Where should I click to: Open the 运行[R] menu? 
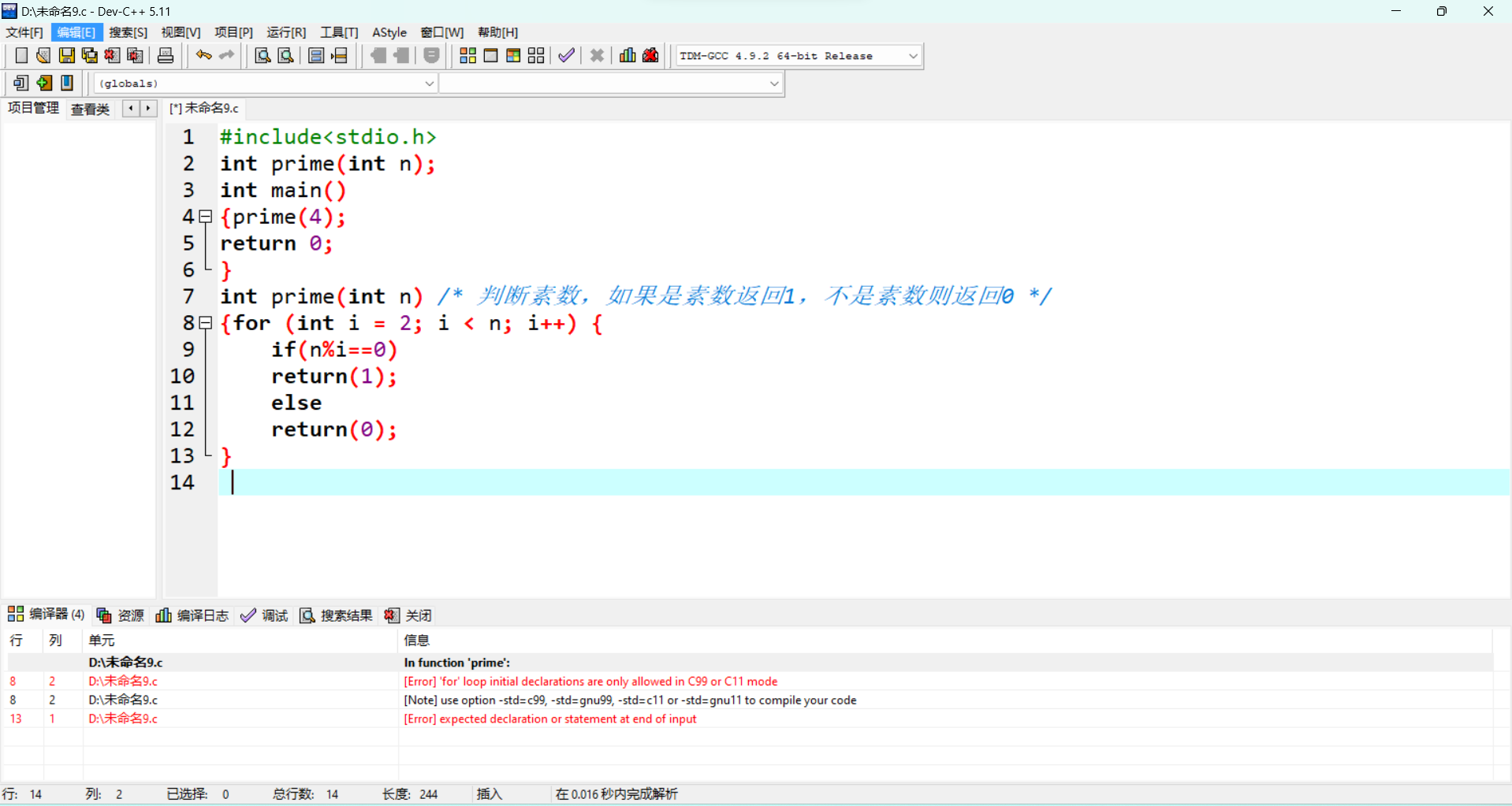[285, 32]
